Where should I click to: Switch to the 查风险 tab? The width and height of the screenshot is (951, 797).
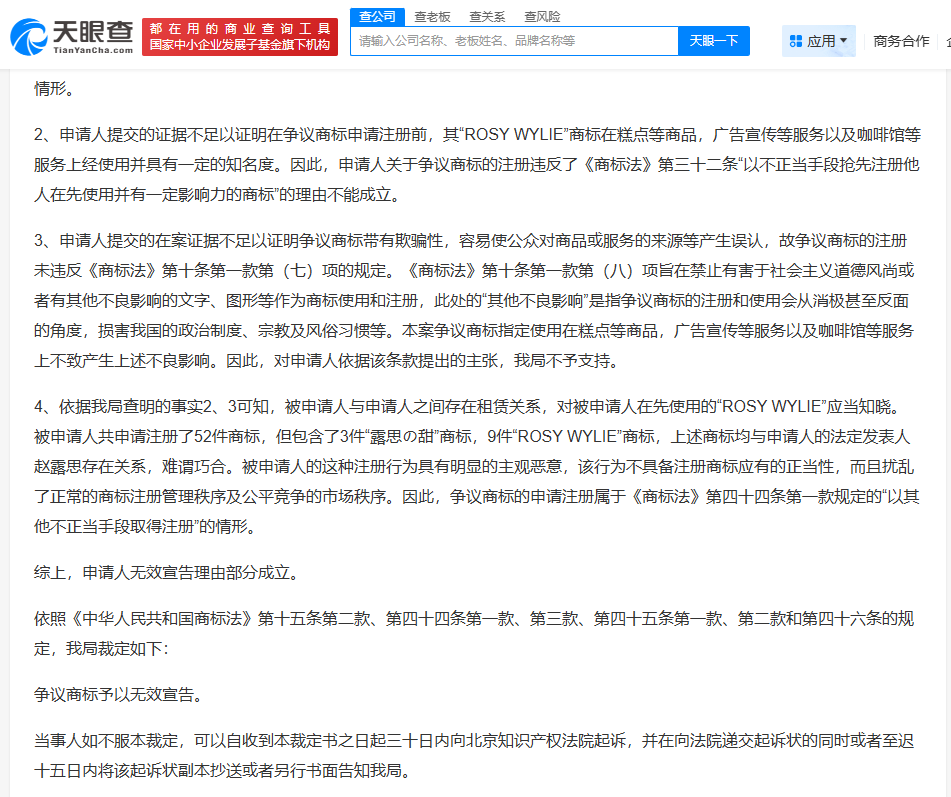point(542,17)
